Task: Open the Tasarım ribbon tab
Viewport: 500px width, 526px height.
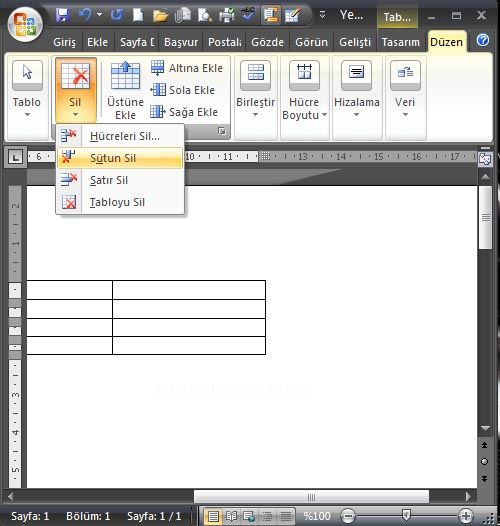Action: (x=401, y=42)
